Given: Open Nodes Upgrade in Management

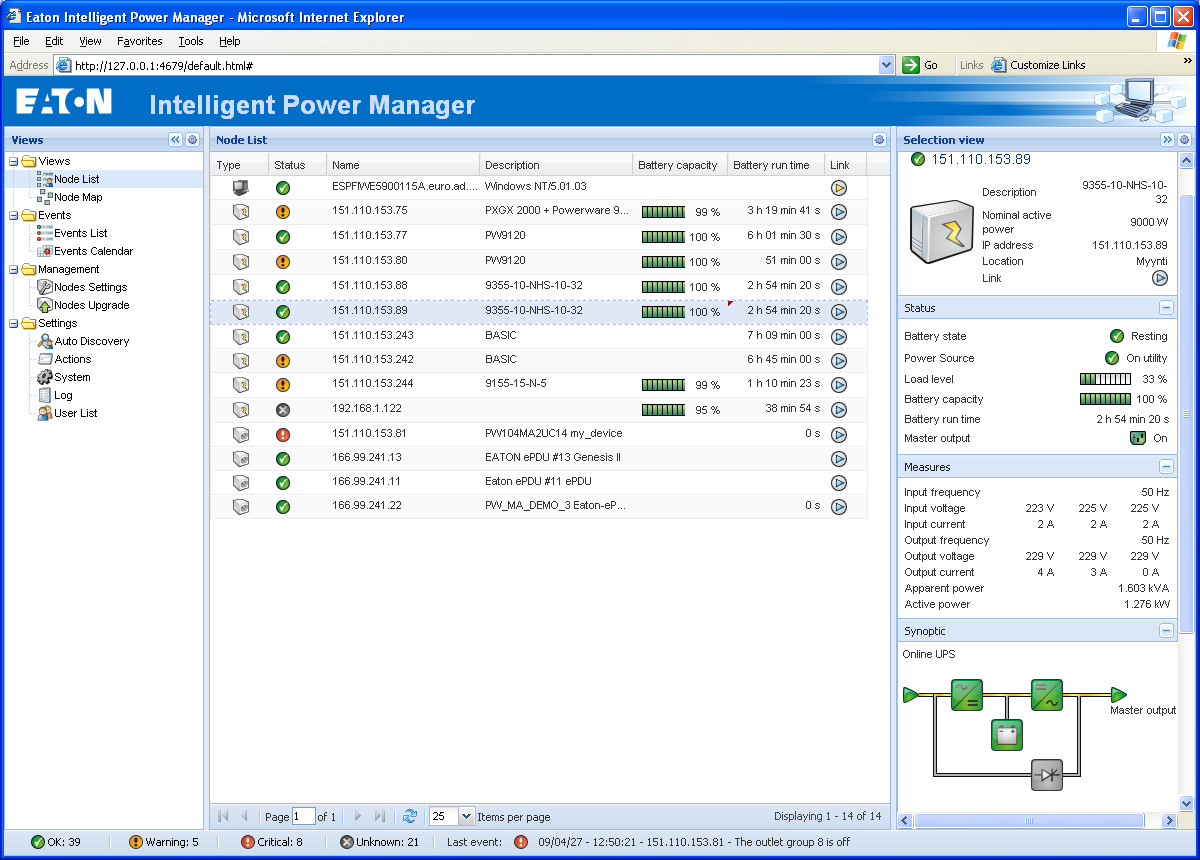Looking at the screenshot, I should click(91, 305).
